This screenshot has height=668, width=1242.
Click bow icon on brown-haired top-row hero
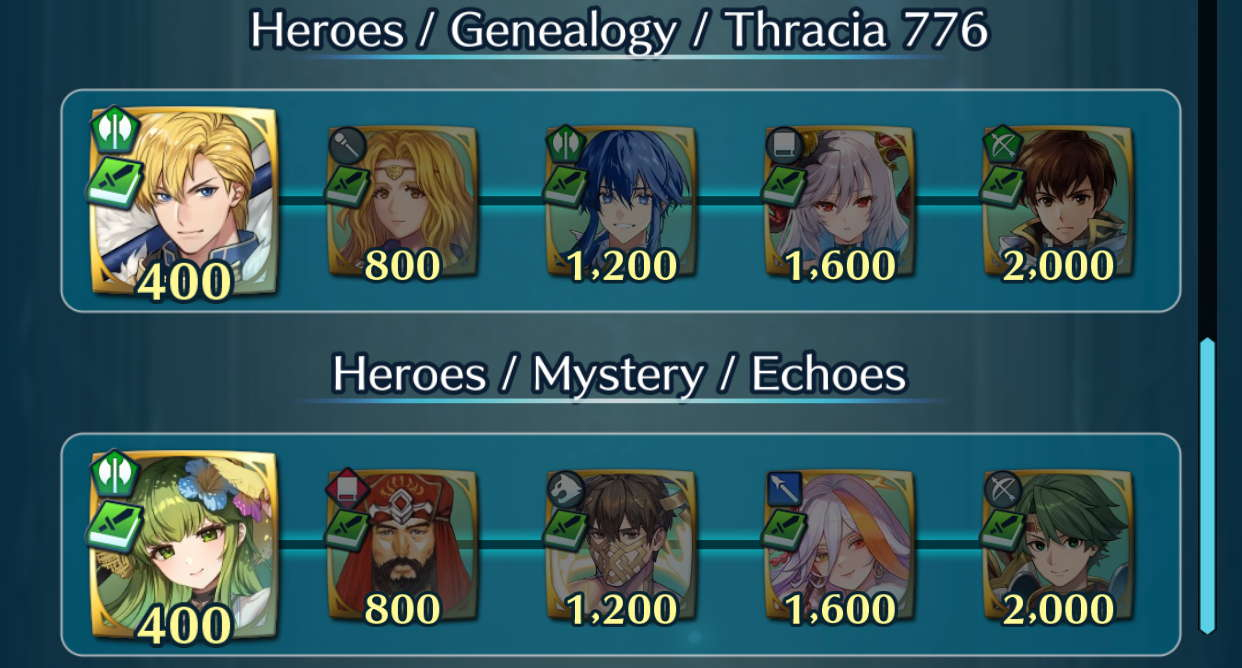pos(1002,146)
